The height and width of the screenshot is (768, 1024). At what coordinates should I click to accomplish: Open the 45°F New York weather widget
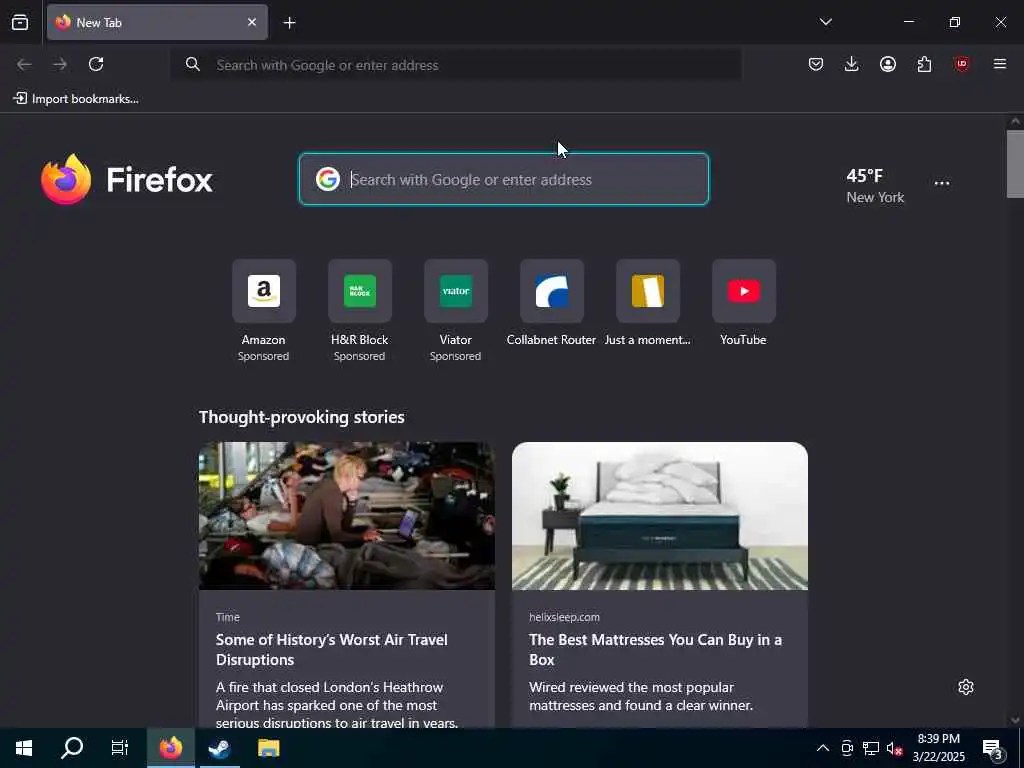point(875,185)
